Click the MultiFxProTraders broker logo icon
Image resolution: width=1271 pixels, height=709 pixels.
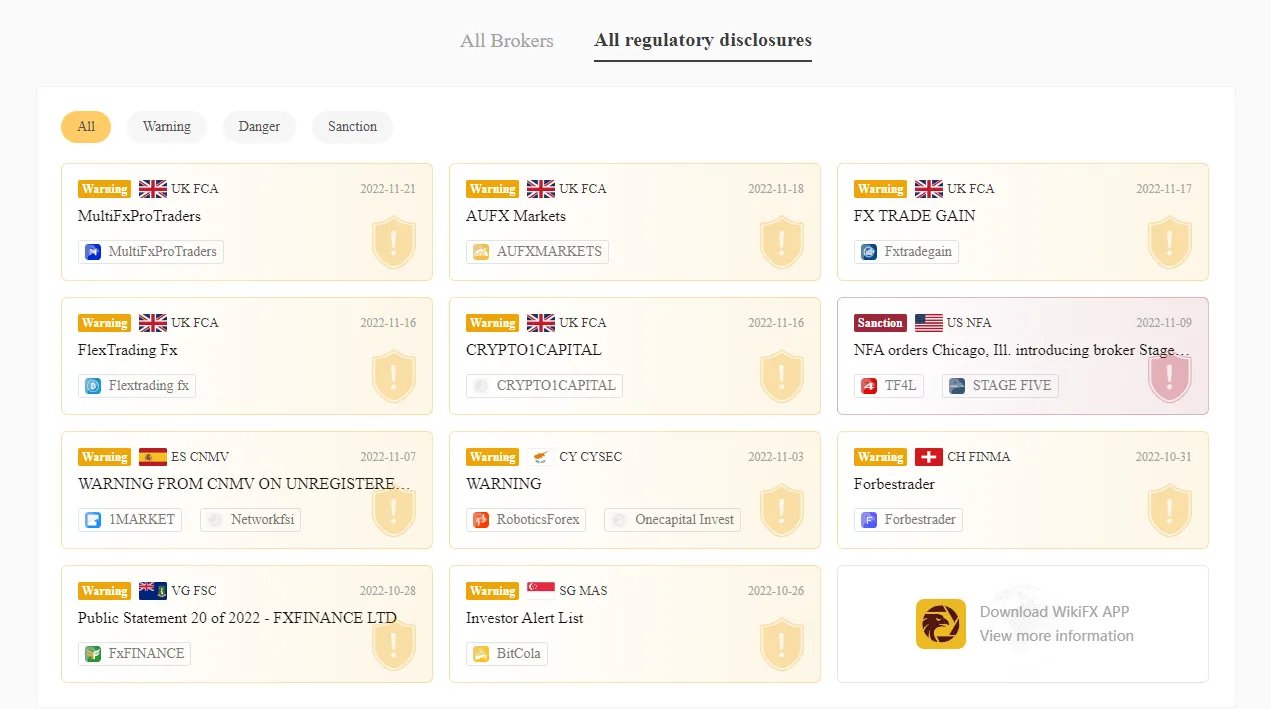coord(93,252)
